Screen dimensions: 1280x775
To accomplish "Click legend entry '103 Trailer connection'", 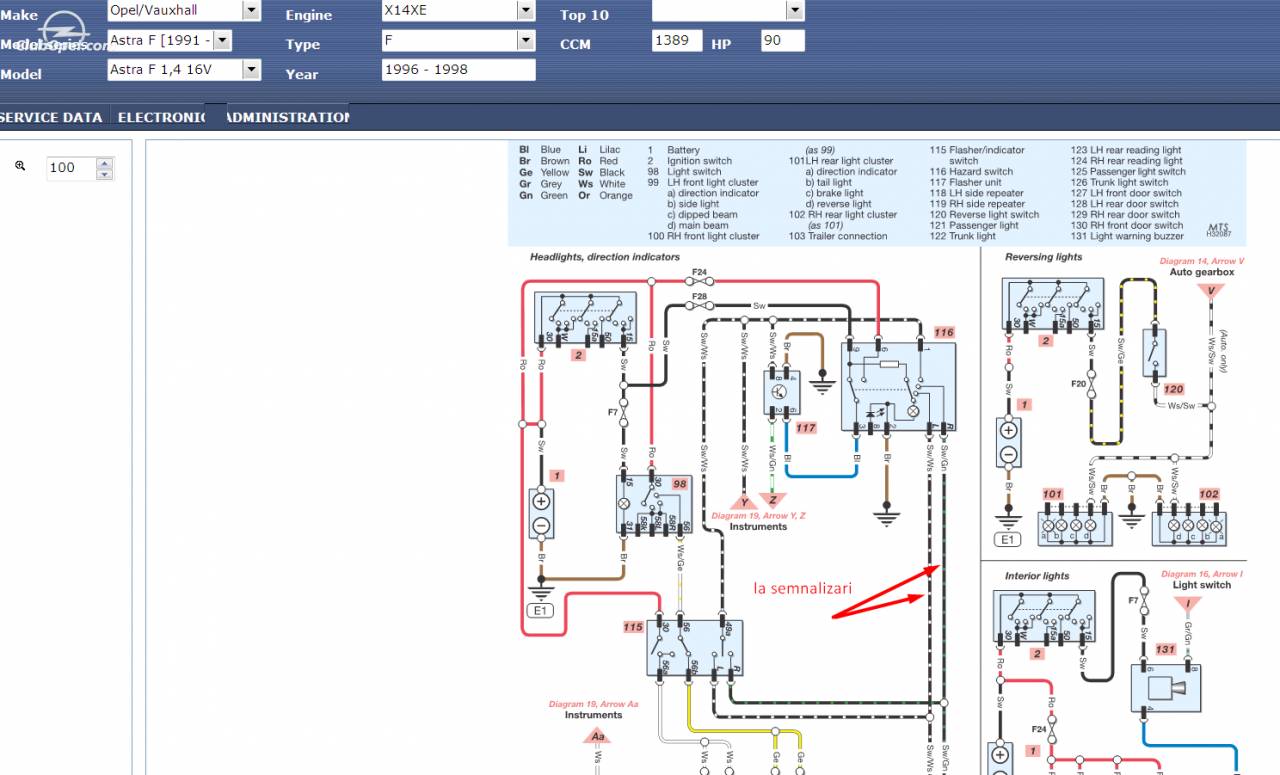I will coord(838,236).
